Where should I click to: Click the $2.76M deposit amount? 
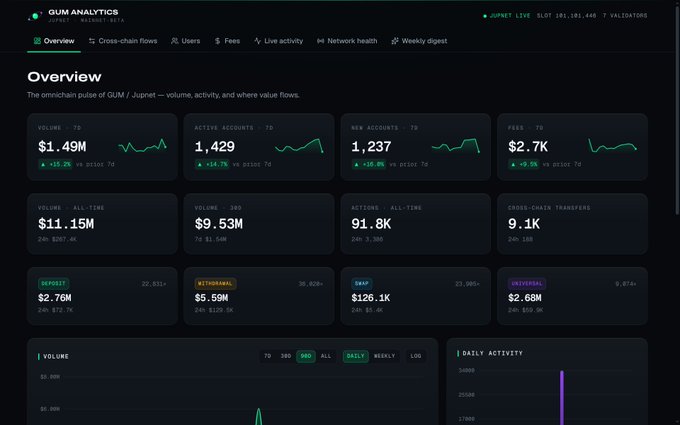(x=55, y=298)
